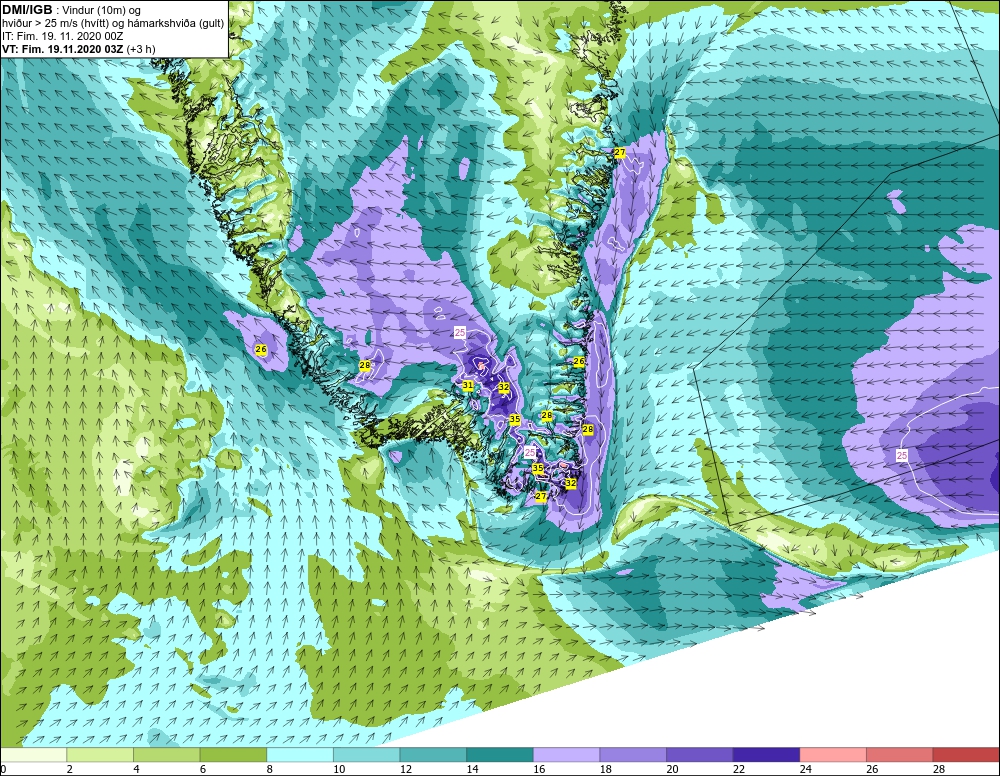1000x776 pixels.
Task: Click the 12–14 m/s teal legend swatch
Action: click(433, 755)
